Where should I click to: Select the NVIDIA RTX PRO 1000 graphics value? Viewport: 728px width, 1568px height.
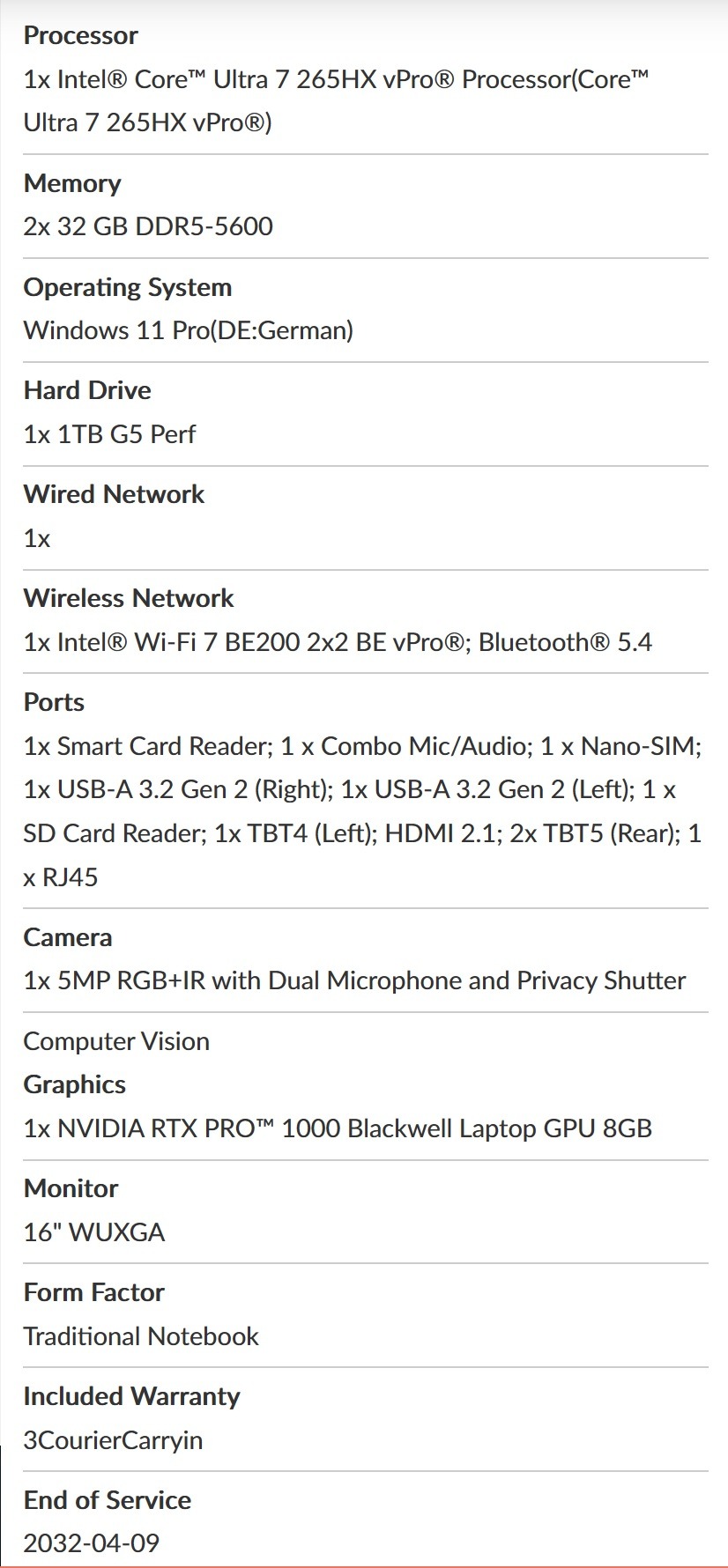[x=338, y=1128]
